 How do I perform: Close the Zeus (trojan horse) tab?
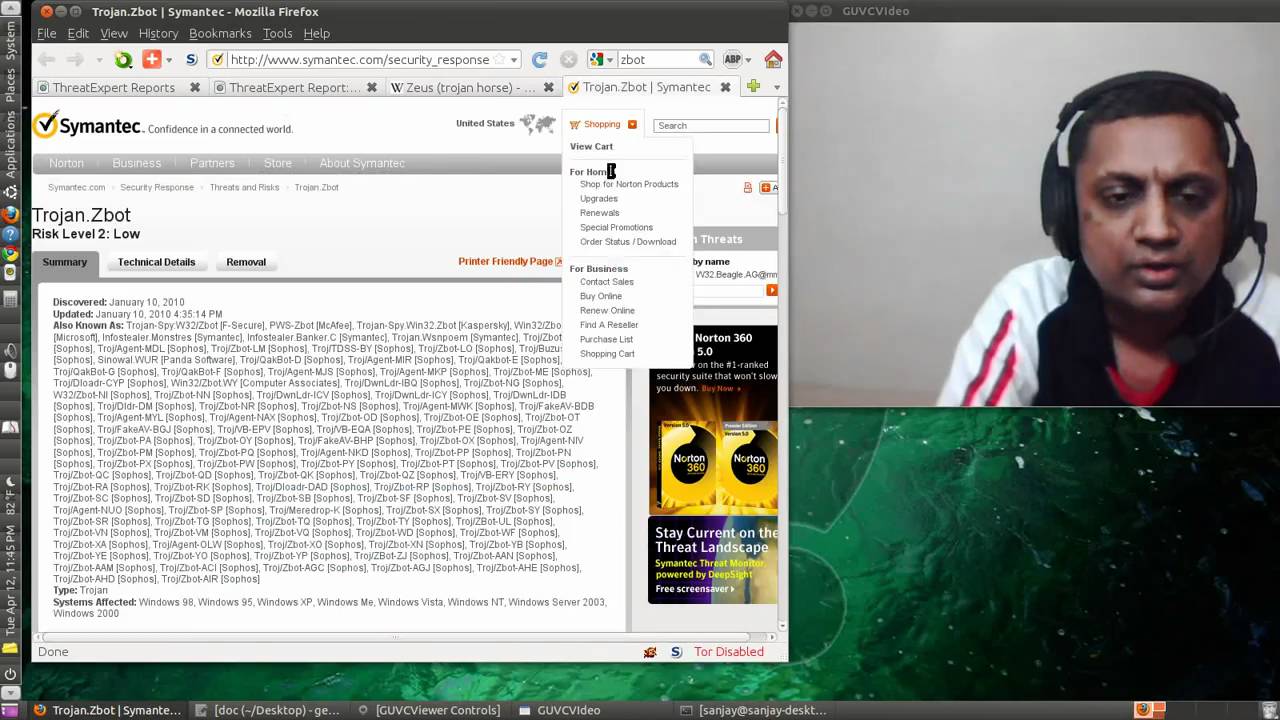tap(548, 88)
